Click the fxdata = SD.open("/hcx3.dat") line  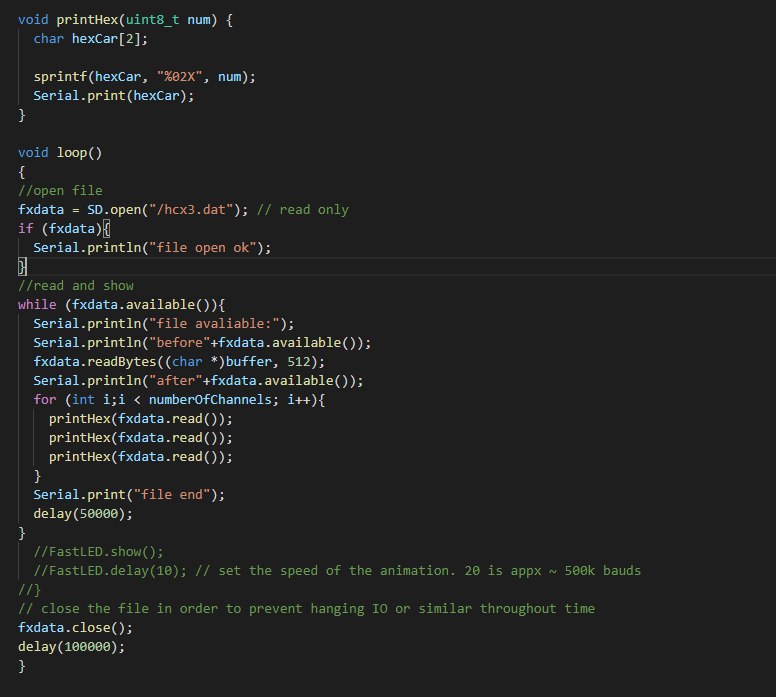[x=133, y=209]
